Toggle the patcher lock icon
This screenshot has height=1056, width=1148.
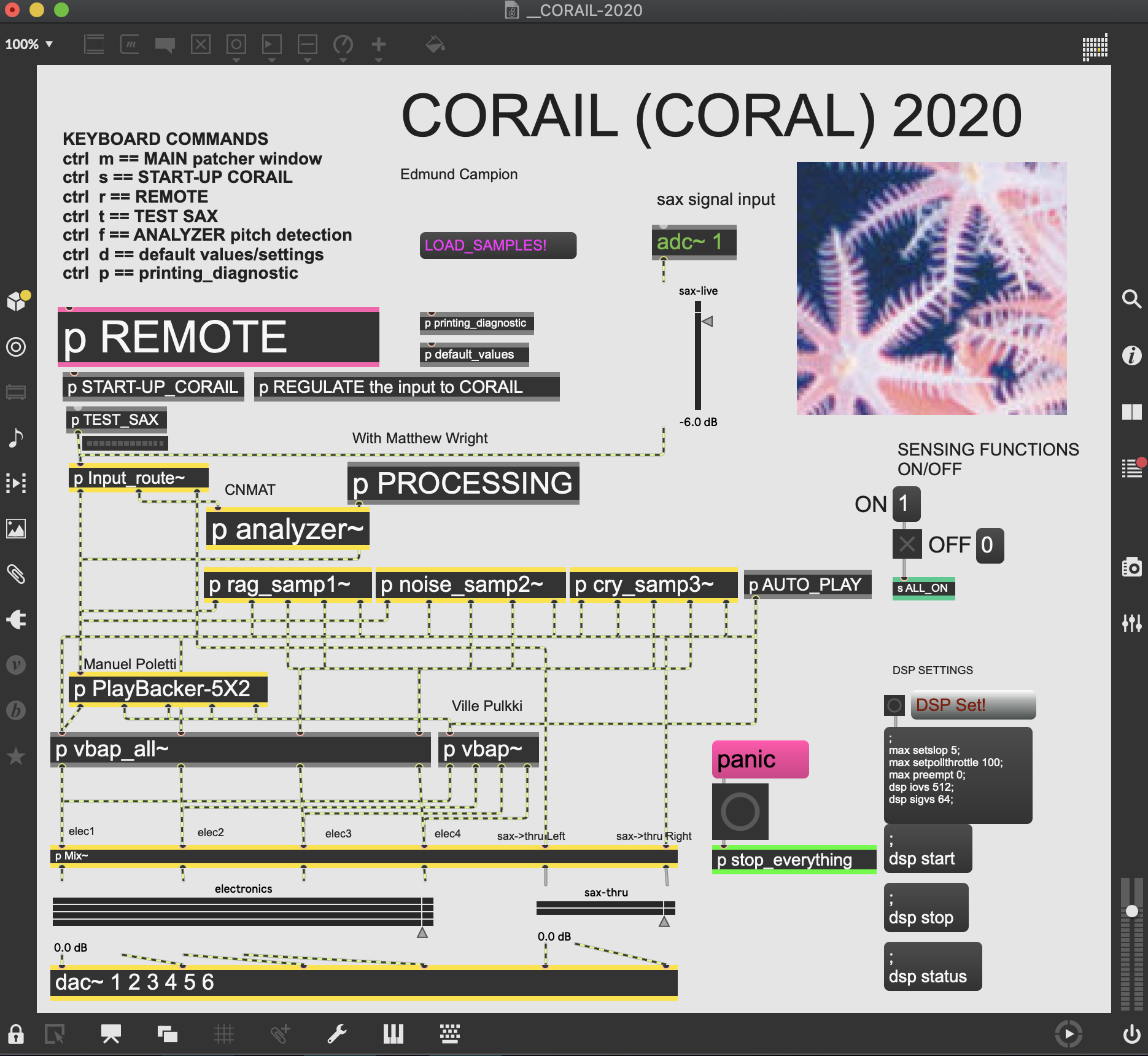[16, 1034]
